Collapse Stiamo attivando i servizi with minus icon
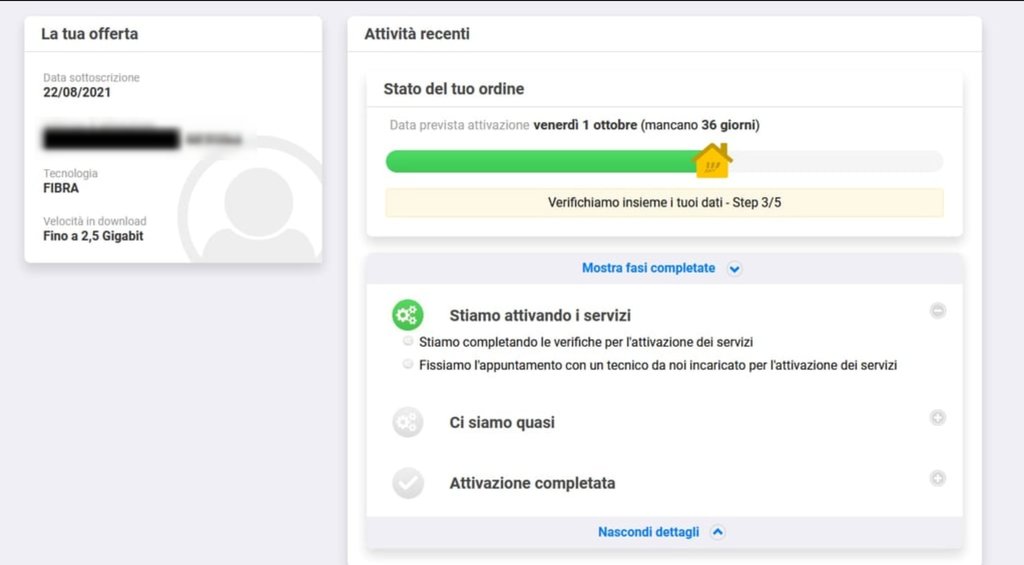The image size is (1024, 565). click(938, 311)
